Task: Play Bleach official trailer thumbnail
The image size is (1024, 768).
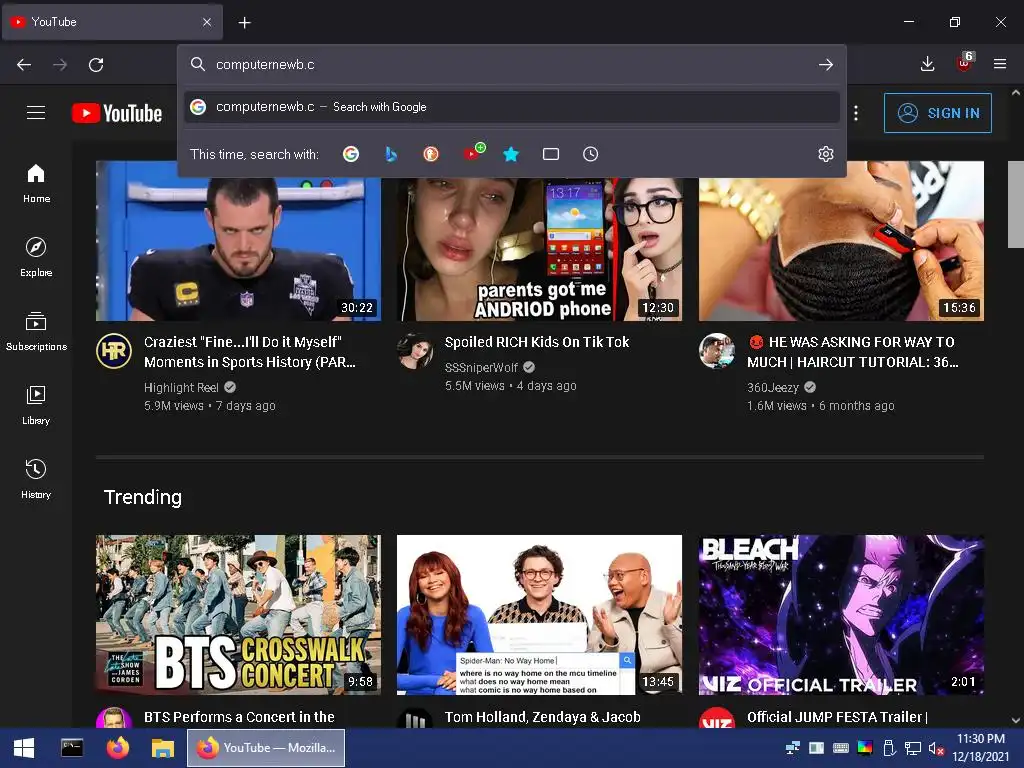Action: pos(841,615)
